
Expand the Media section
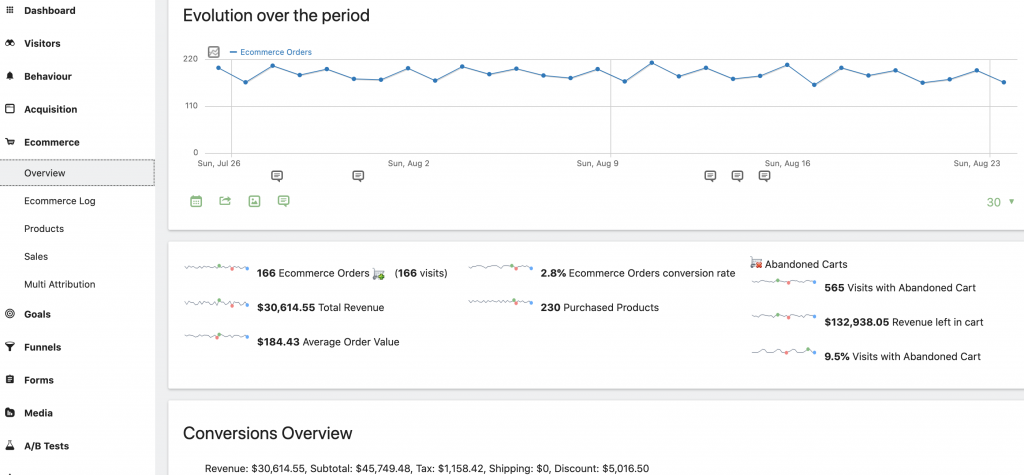(39, 413)
